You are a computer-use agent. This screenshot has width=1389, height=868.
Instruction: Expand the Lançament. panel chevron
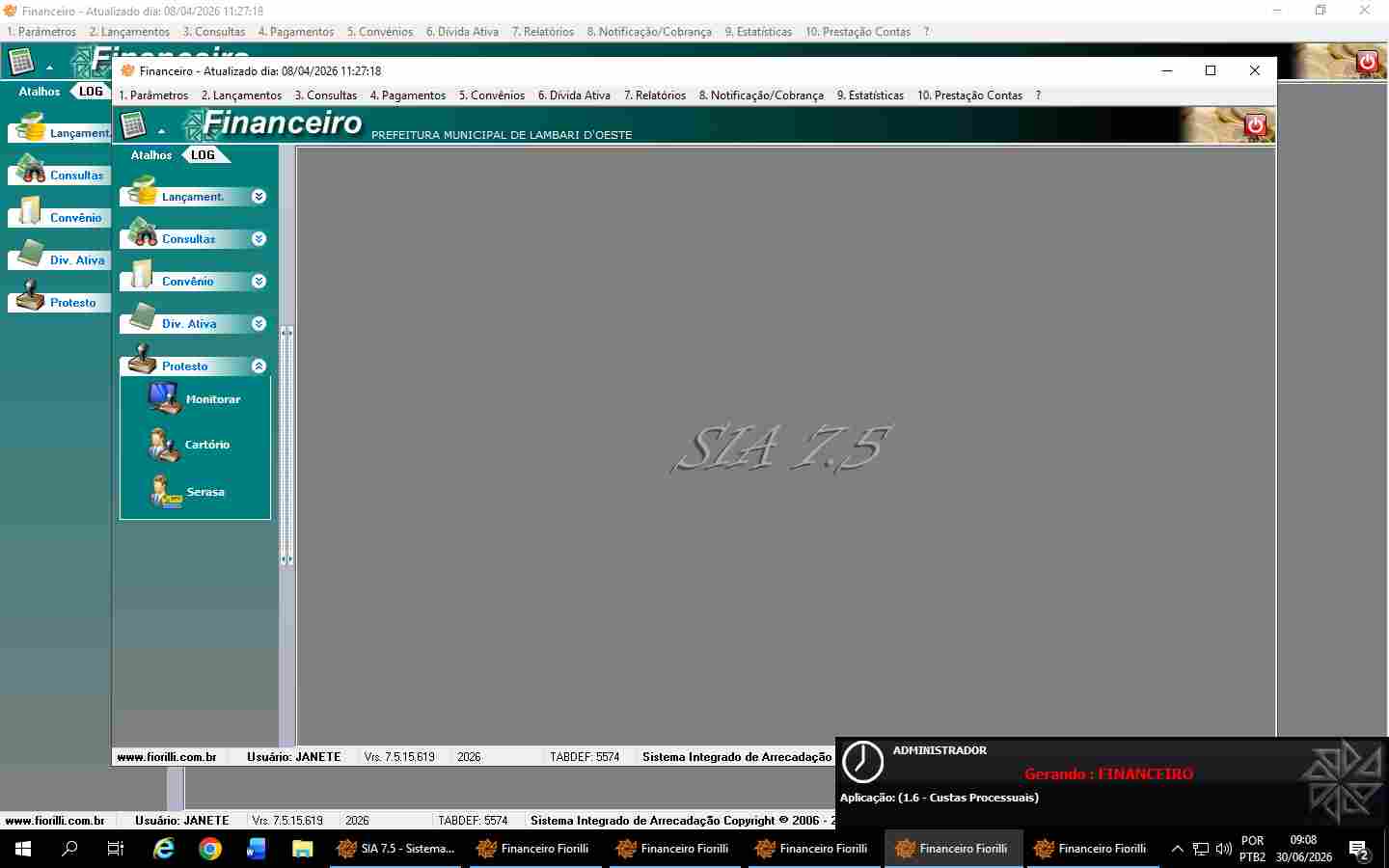[x=259, y=197]
